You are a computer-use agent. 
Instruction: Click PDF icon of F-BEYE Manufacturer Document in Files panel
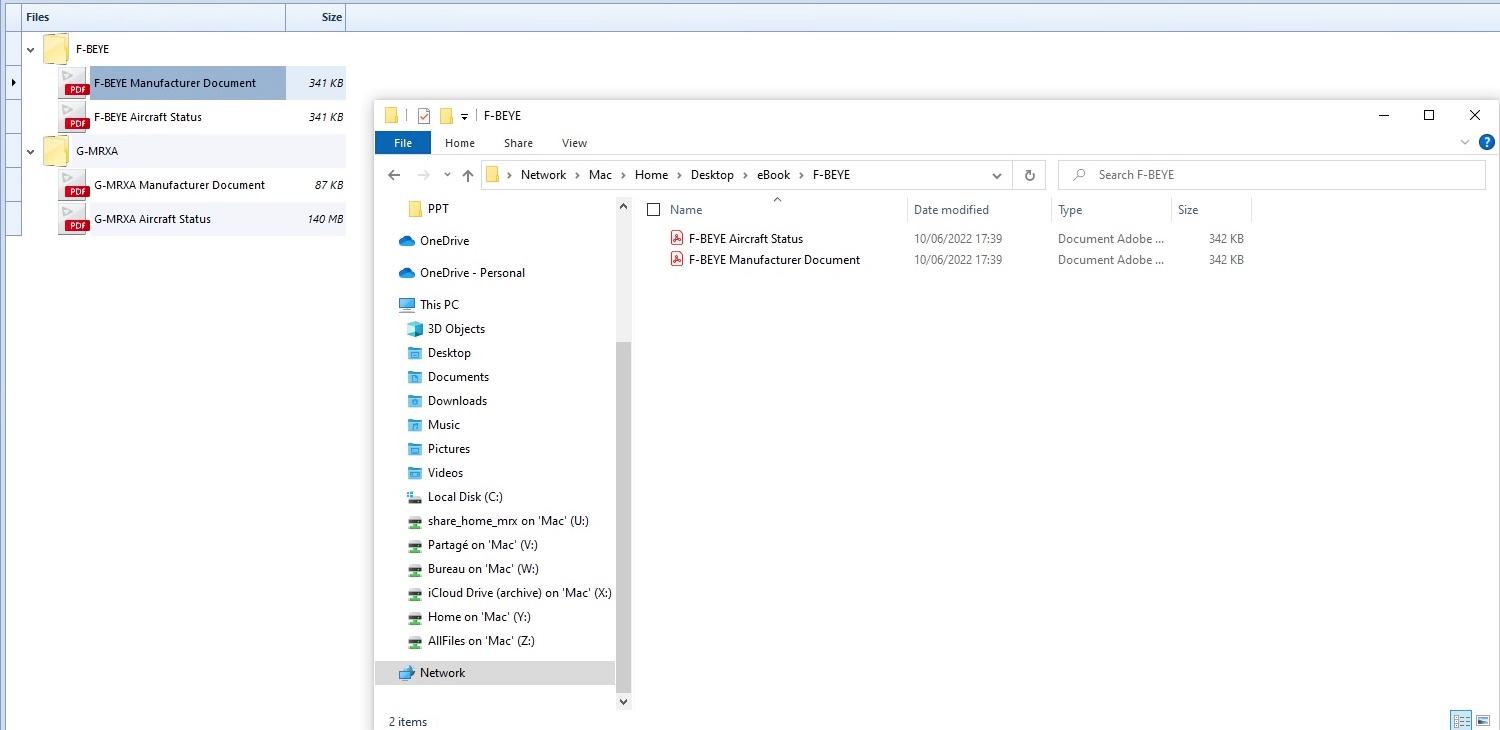click(74, 83)
